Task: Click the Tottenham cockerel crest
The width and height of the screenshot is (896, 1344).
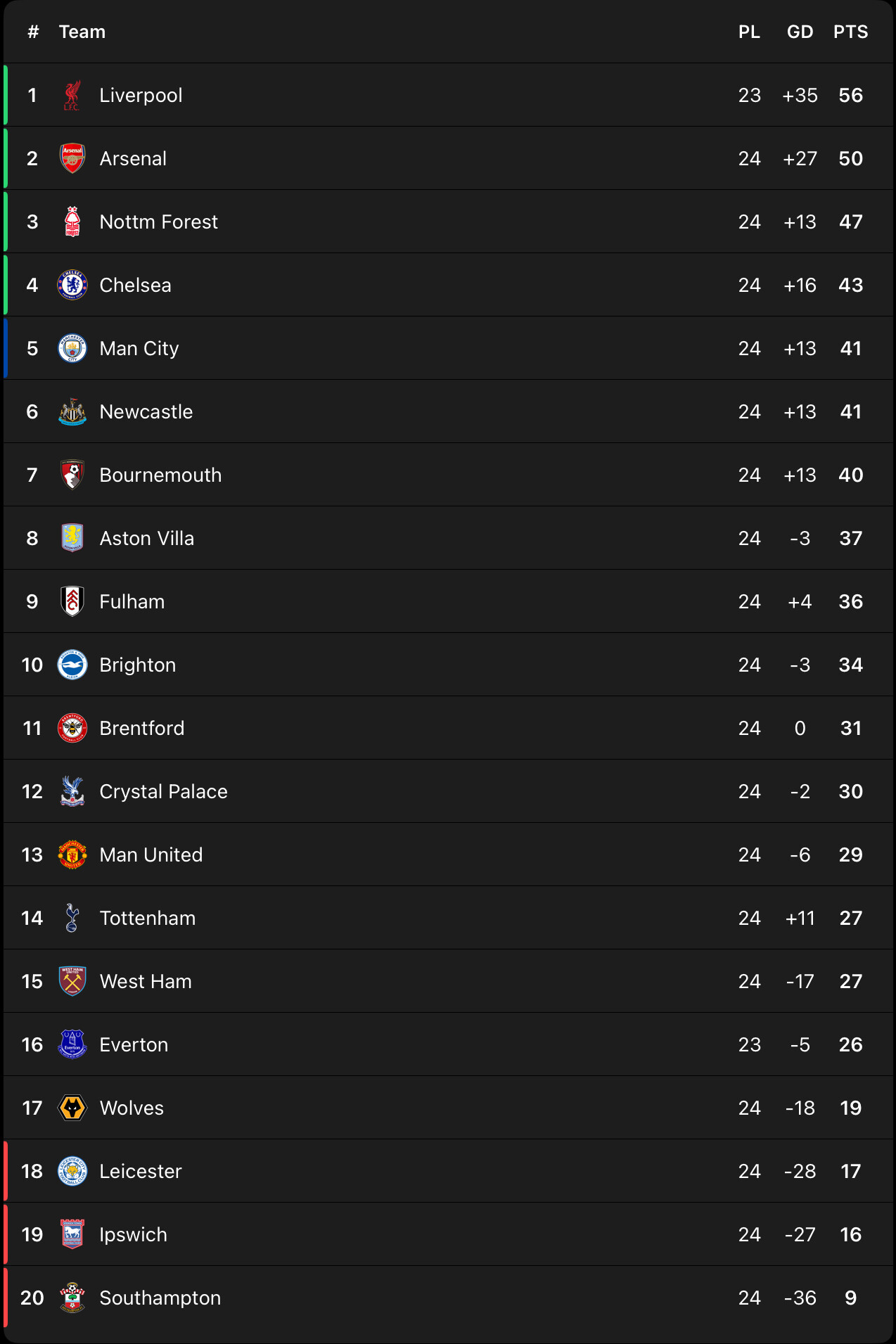Action: pyautogui.click(x=72, y=919)
